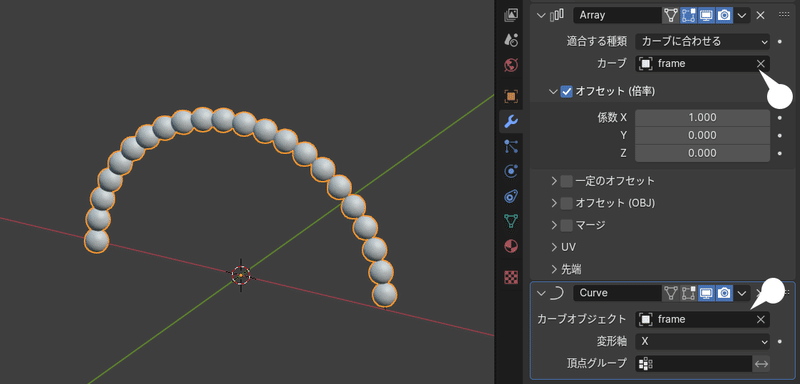The width and height of the screenshot is (800, 384).
Task: Enable the 一定のオフセット checkbox
Action: [x=566, y=181]
